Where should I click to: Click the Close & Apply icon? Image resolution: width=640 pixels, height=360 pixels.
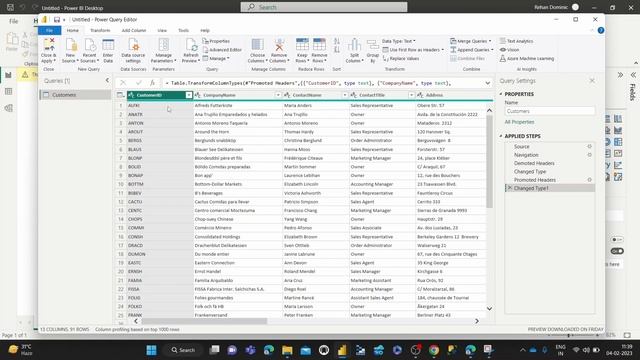tap(49, 45)
